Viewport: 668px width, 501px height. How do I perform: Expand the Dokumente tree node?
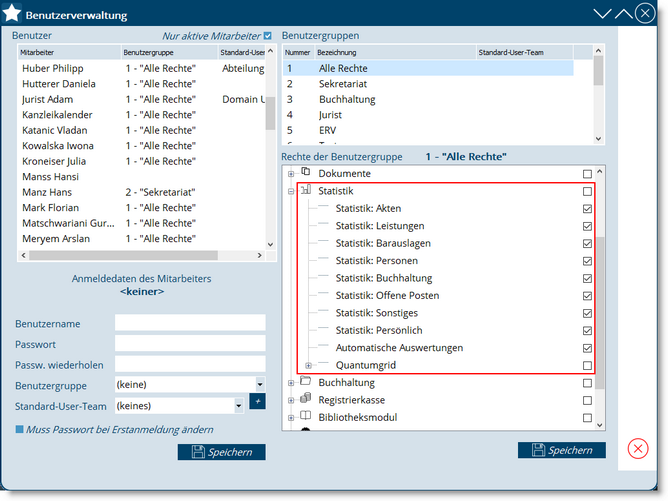[x=291, y=174]
